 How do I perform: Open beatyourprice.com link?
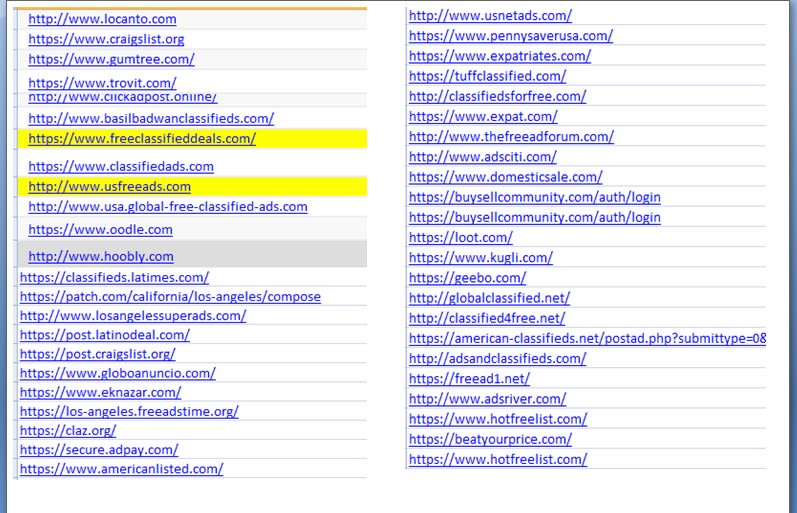(490, 439)
